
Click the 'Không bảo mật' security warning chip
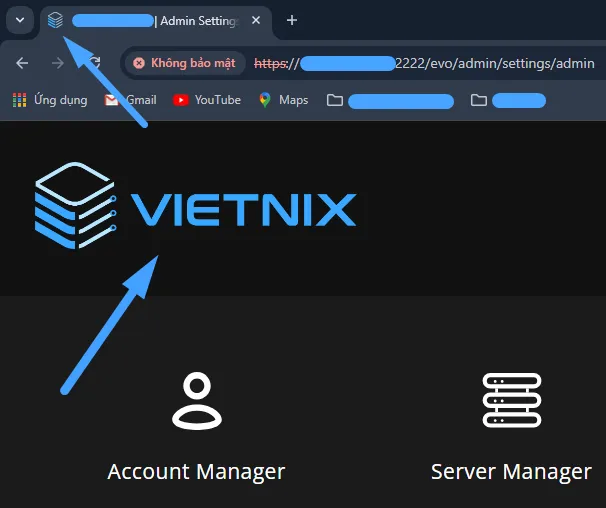pos(185,63)
